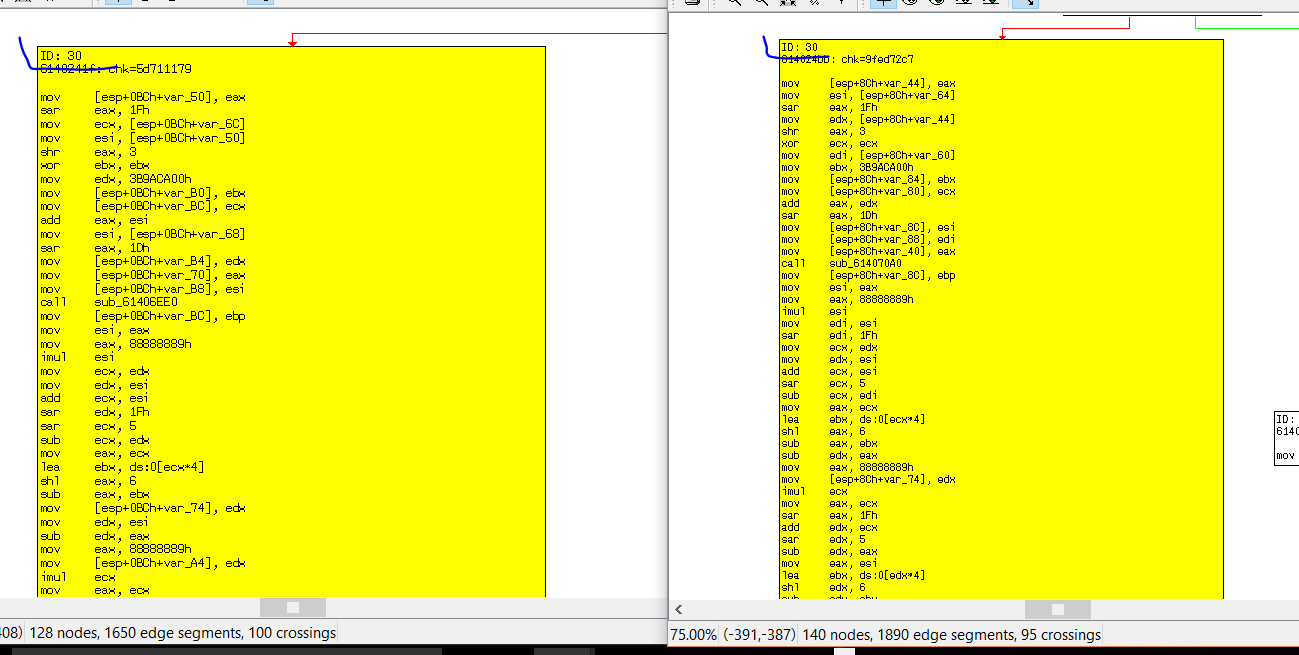Follow call sub_614070A0 in right graph
This screenshot has width=1299, height=655.
[869, 263]
